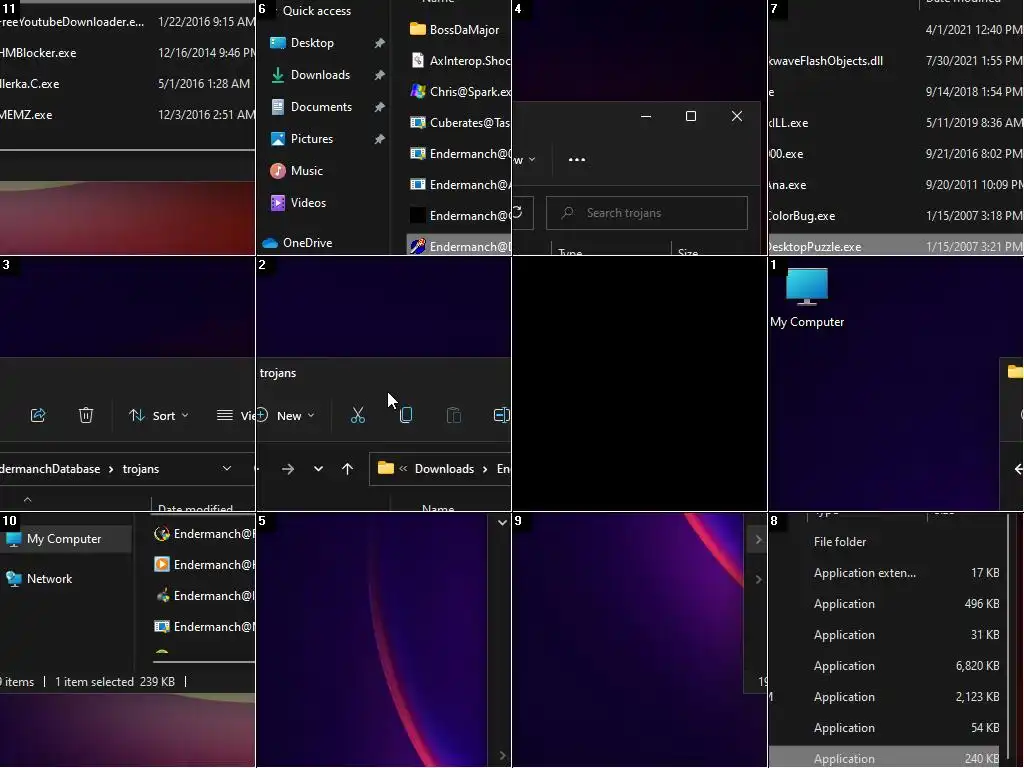
Task: Click inside the Search trojans field
Action: pos(647,213)
